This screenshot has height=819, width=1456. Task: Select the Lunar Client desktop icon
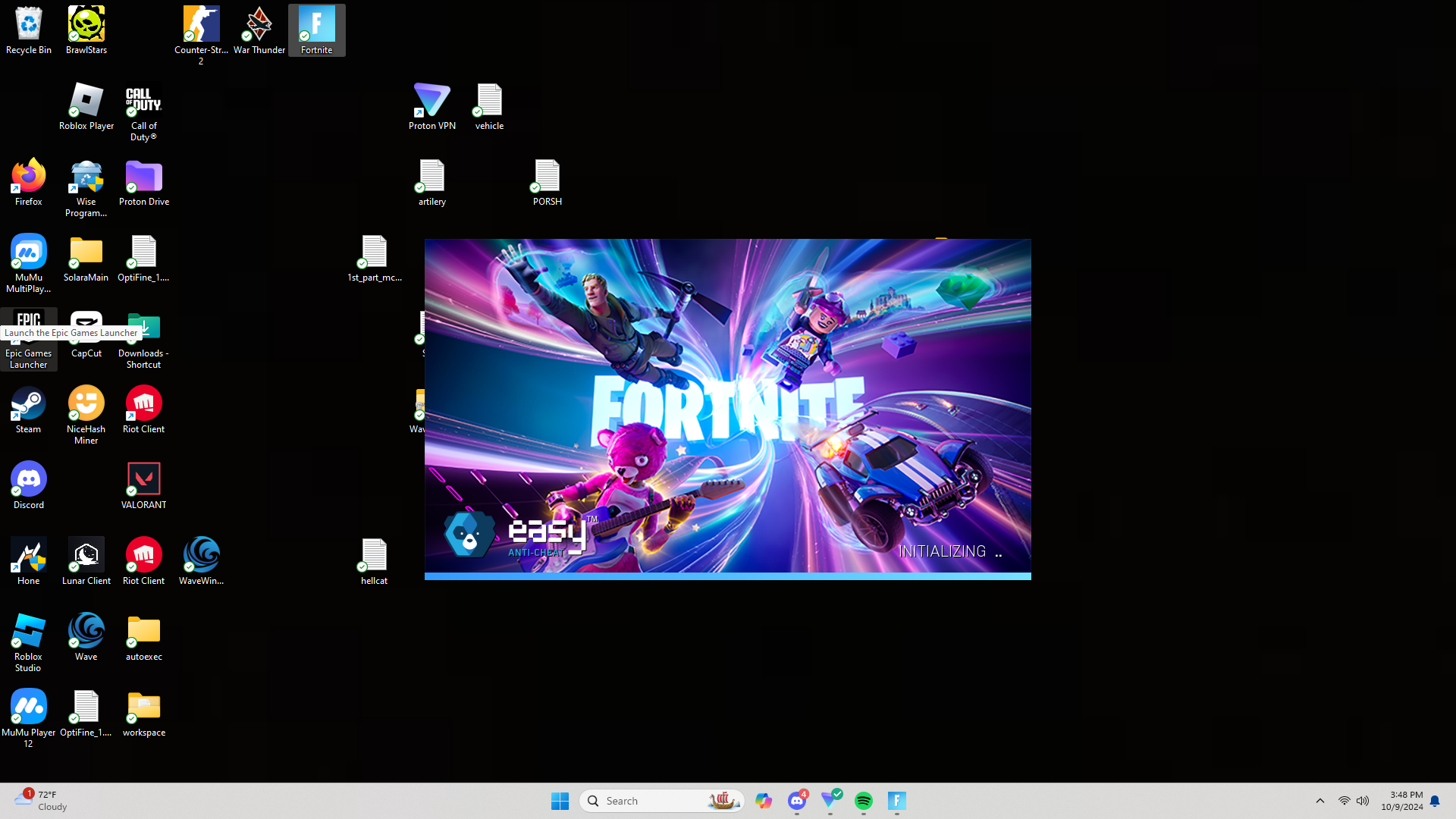point(86,556)
